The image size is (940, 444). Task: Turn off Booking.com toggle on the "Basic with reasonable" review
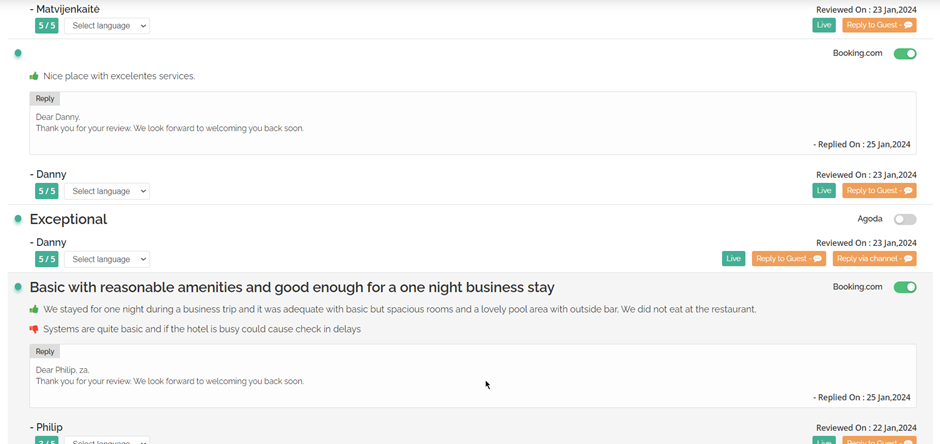(904, 288)
